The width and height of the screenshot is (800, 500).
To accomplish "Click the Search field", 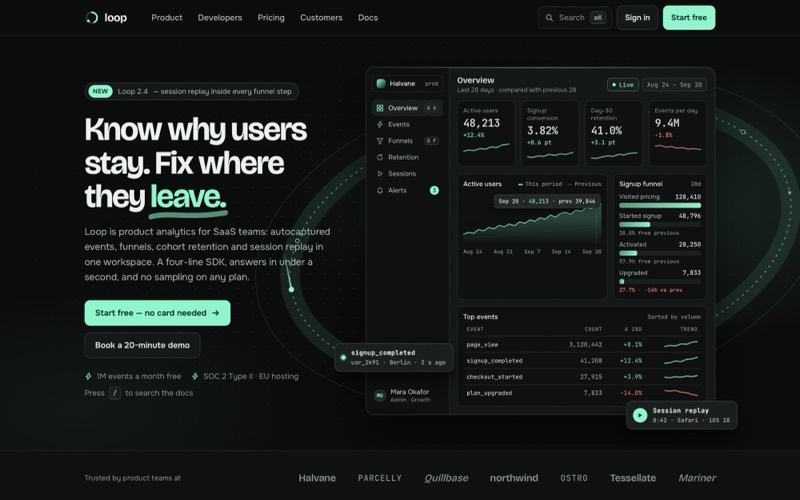I will point(574,18).
